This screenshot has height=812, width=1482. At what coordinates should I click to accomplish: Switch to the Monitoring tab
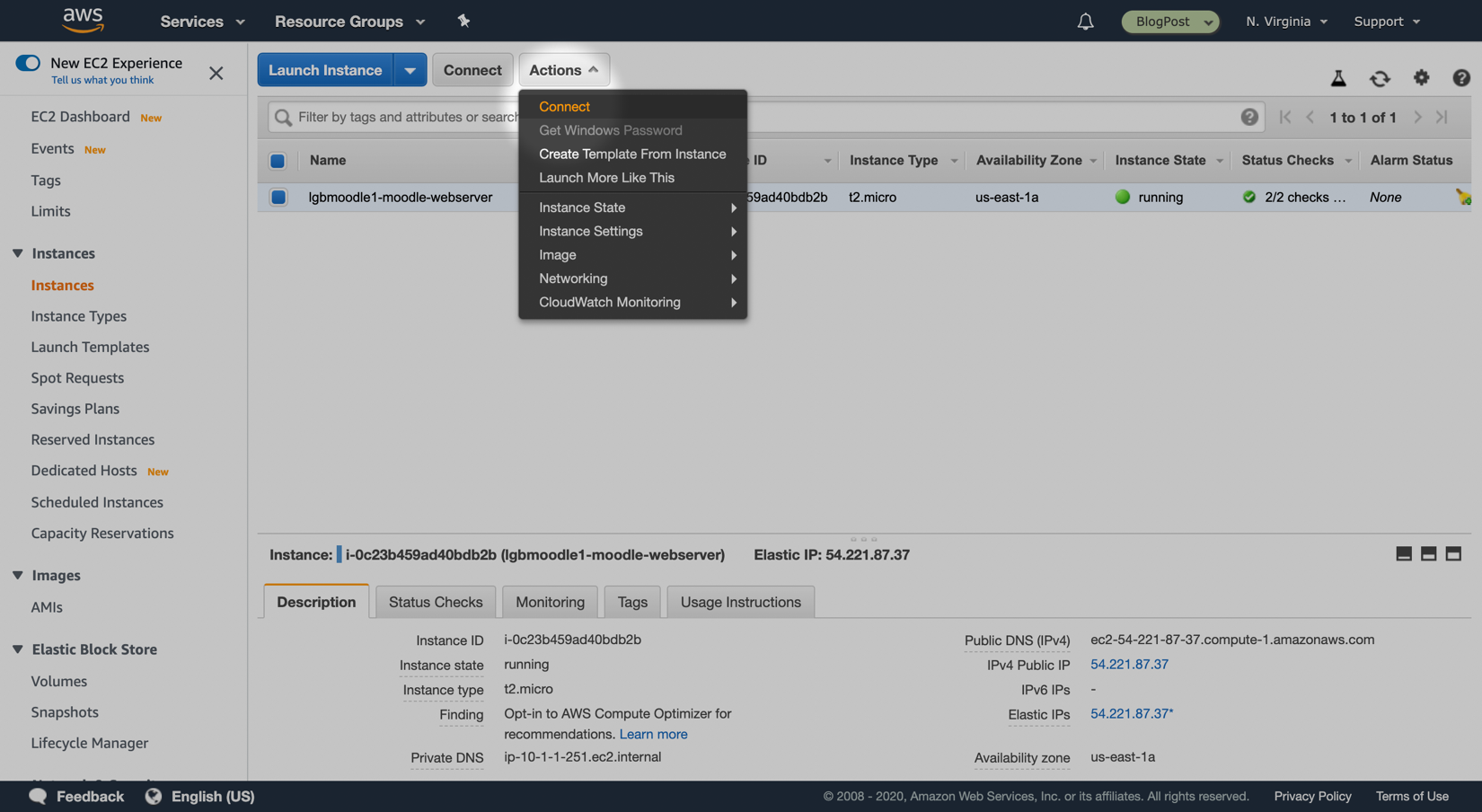[550, 602]
